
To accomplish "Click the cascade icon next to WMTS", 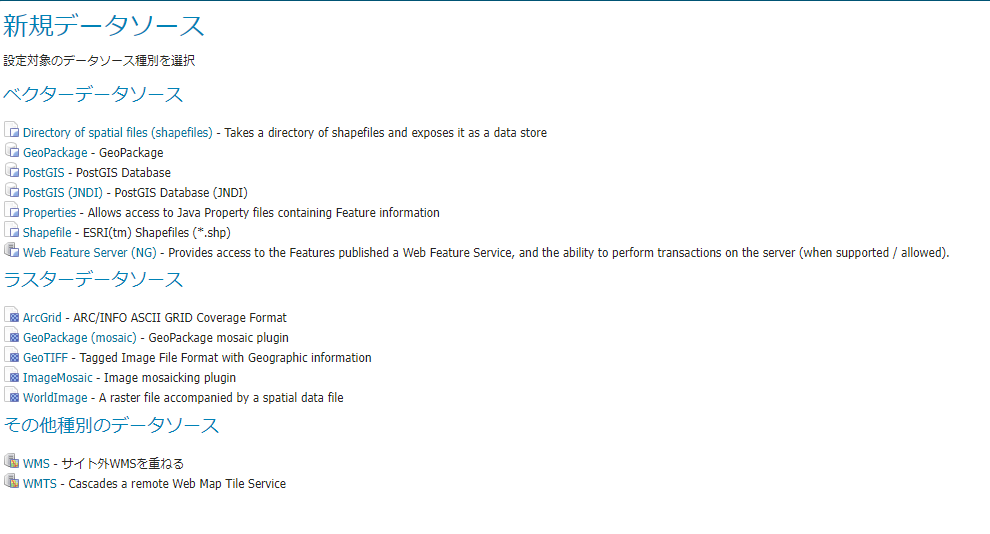I will (11, 482).
